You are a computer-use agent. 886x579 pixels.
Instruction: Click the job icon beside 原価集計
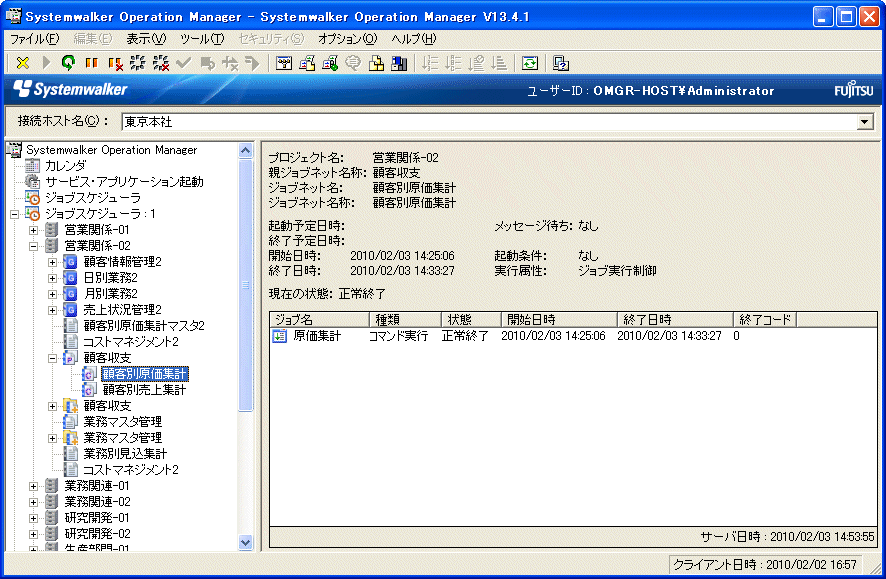(x=280, y=336)
